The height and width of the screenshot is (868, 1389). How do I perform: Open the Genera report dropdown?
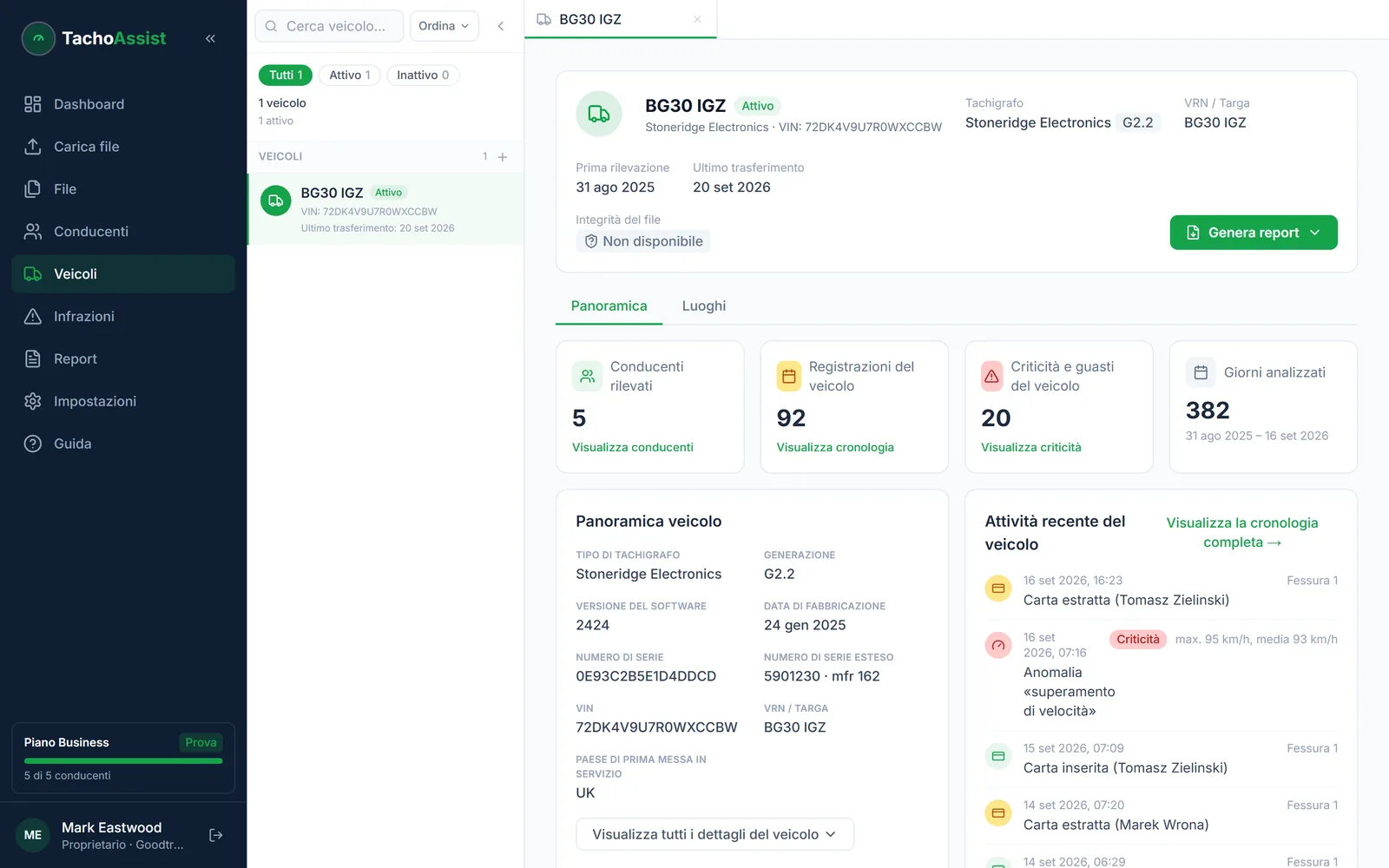pyautogui.click(x=1254, y=233)
